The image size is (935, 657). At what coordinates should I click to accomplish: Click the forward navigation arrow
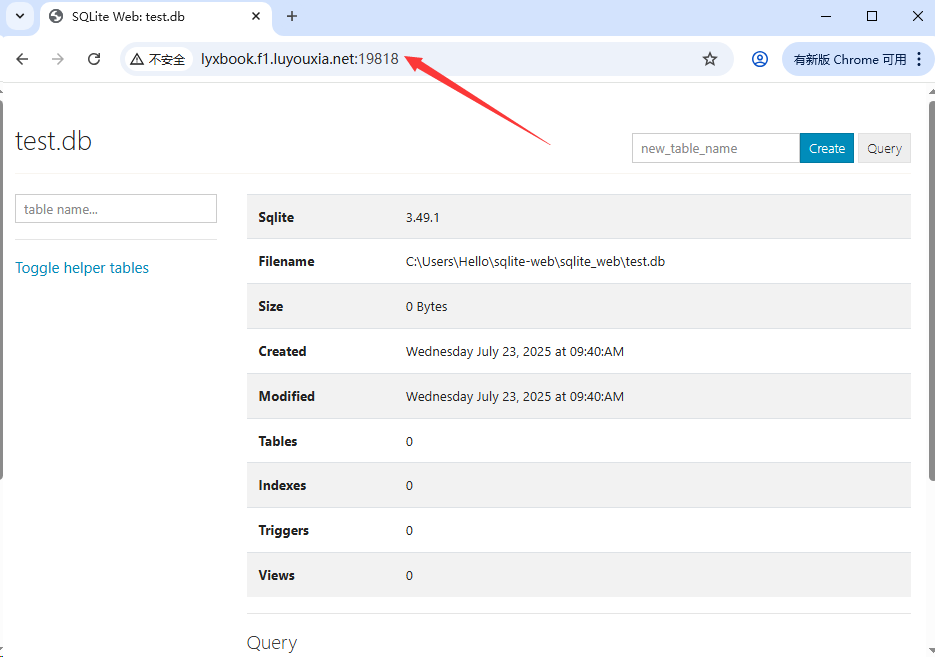pyautogui.click(x=58, y=59)
